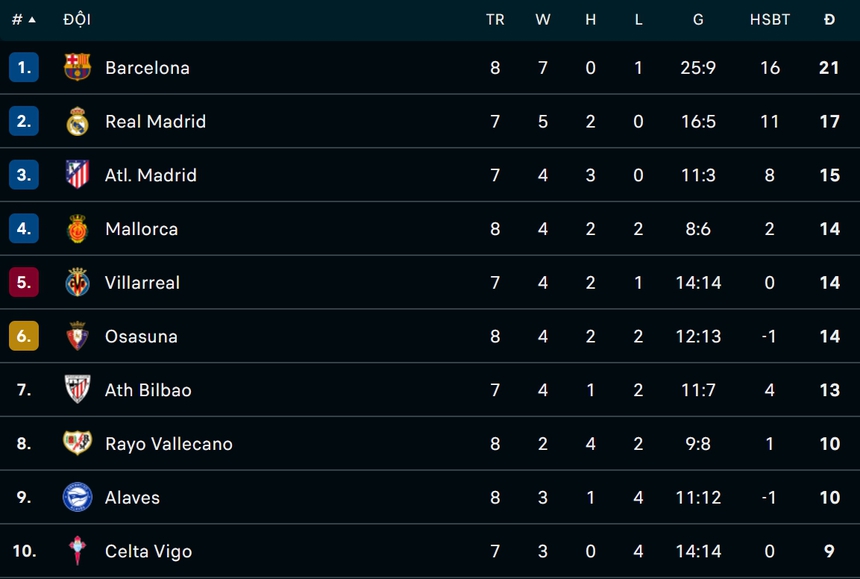
Task: Sort standings by TR matches played
Action: pyautogui.click(x=495, y=20)
